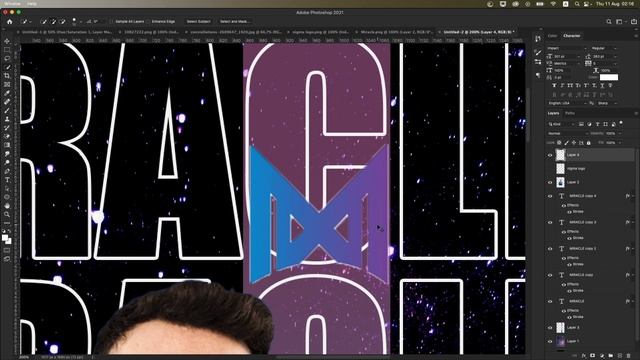This screenshot has width=640, height=360.
Task: Click the macOS Spotlight search icon
Action: click(x=577, y=4)
